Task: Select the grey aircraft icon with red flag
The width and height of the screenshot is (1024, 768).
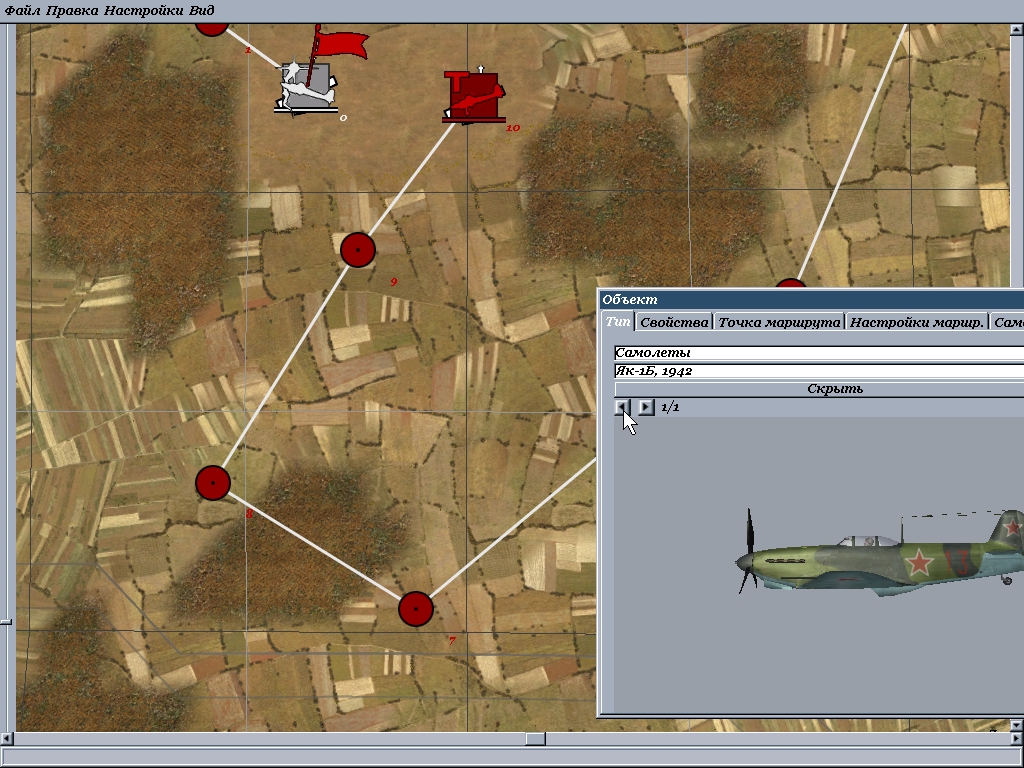Action: pyautogui.click(x=307, y=88)
